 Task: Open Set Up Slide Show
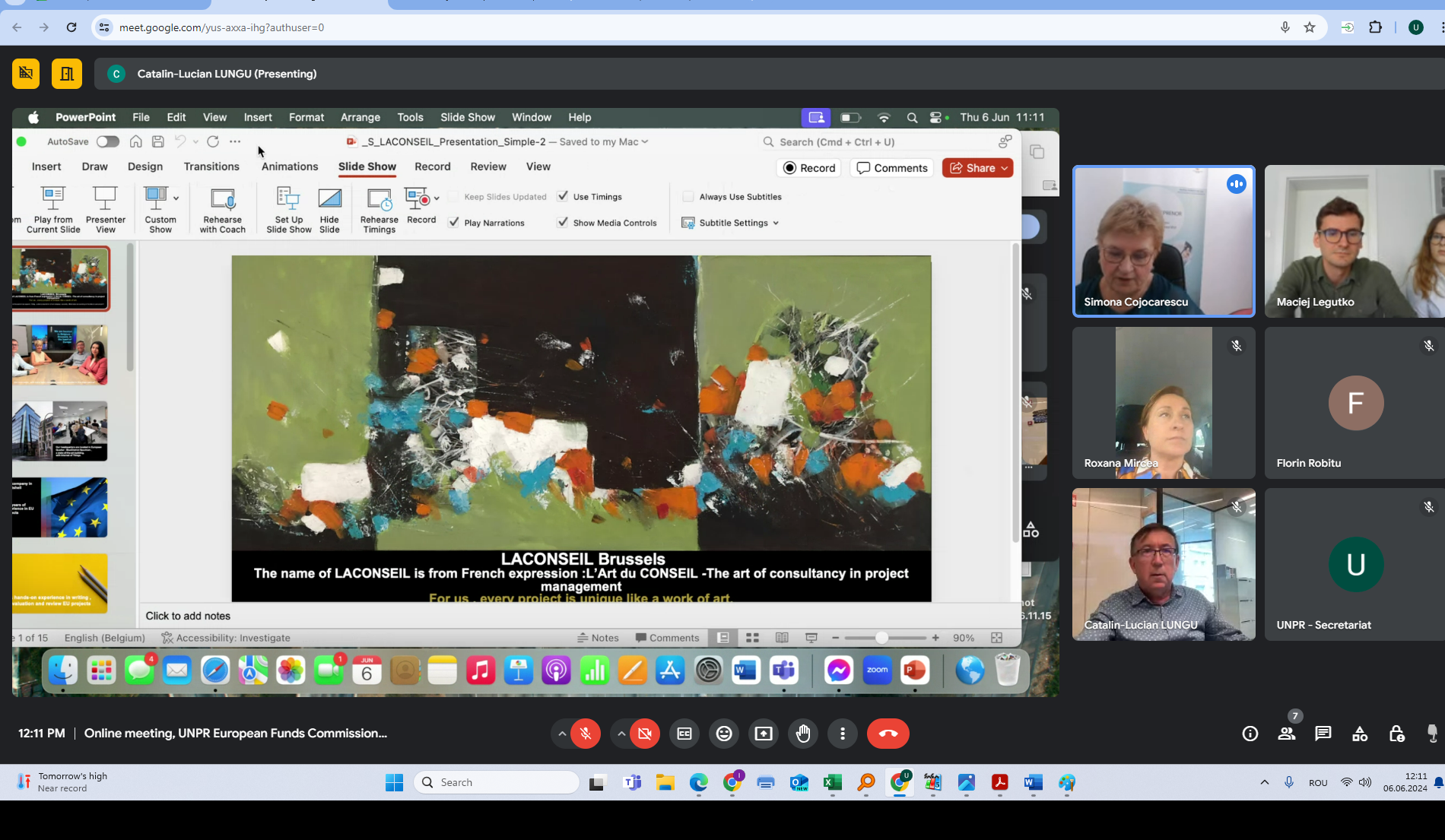[x=289, y=209]
